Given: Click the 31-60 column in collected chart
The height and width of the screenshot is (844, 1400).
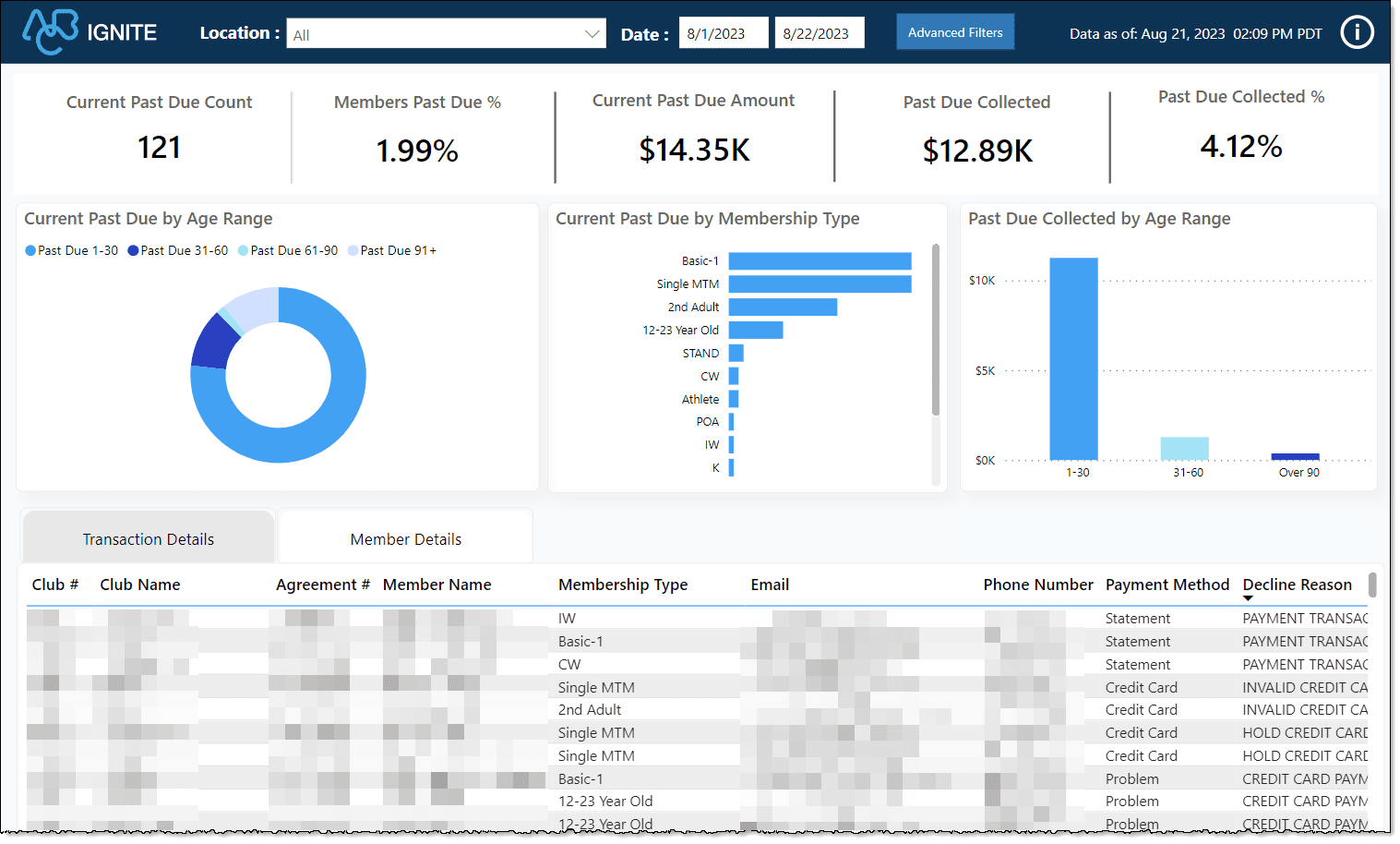Looking at the screenshot, I should coord(1184,448).
